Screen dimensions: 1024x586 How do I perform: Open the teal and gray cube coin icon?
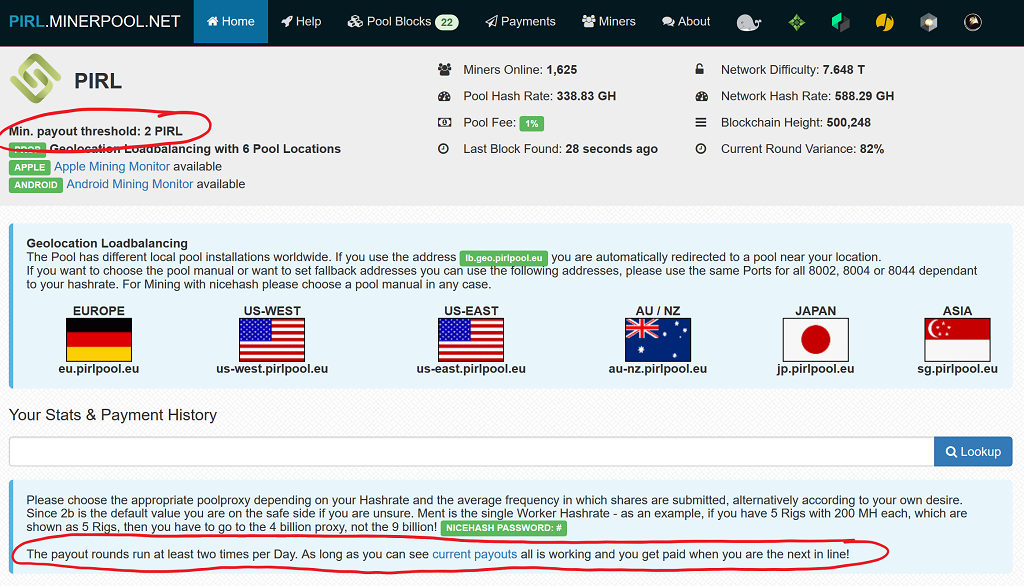point(840,23)
